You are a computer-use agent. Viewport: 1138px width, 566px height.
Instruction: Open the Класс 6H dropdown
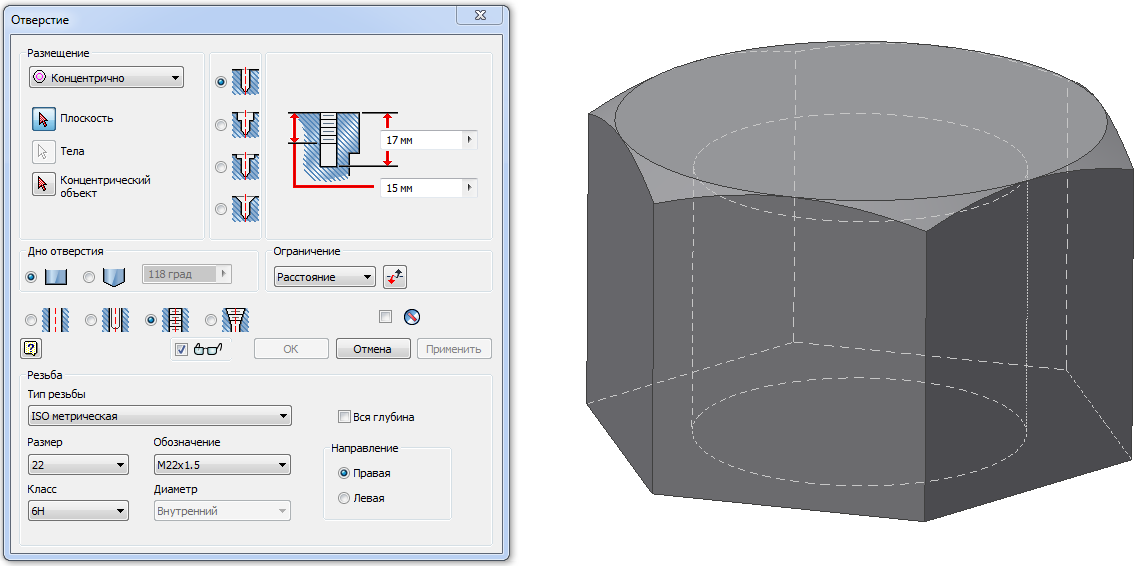(78, 511)
